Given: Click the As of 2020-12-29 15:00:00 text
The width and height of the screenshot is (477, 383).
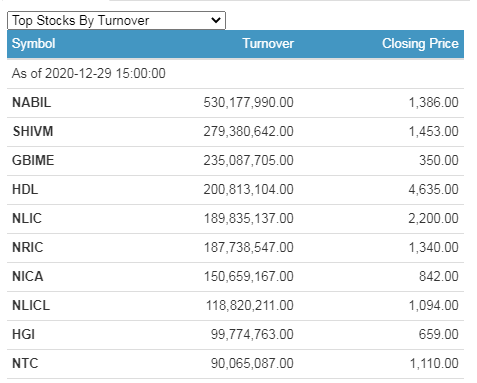Looking at the screenshot, I should [89, 73].
